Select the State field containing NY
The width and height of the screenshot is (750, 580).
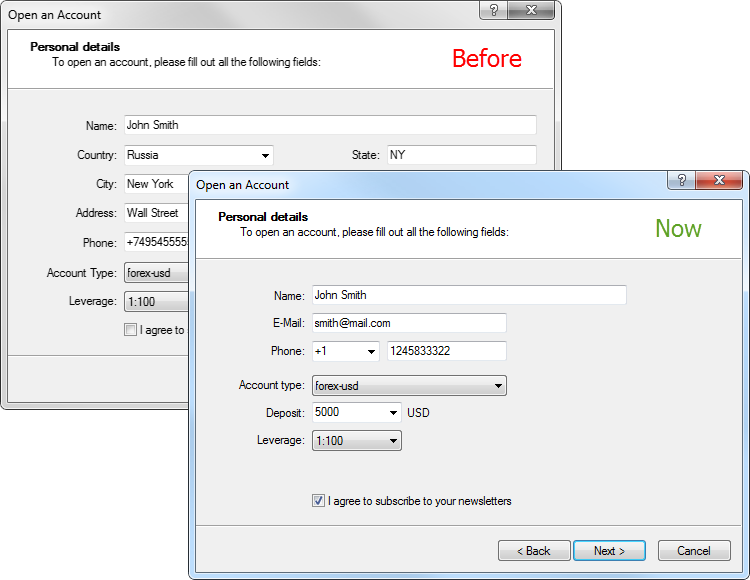(460, 155)
